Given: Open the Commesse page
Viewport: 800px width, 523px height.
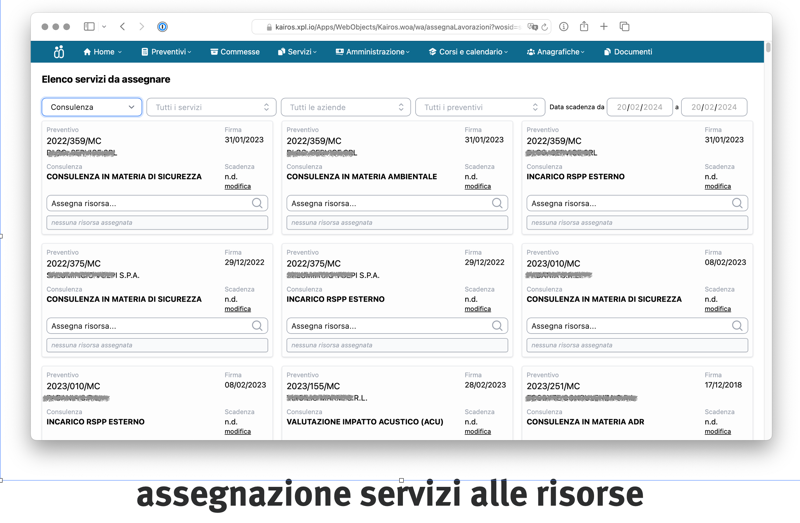Looking at the screenshot, I should tap(235, 52).
